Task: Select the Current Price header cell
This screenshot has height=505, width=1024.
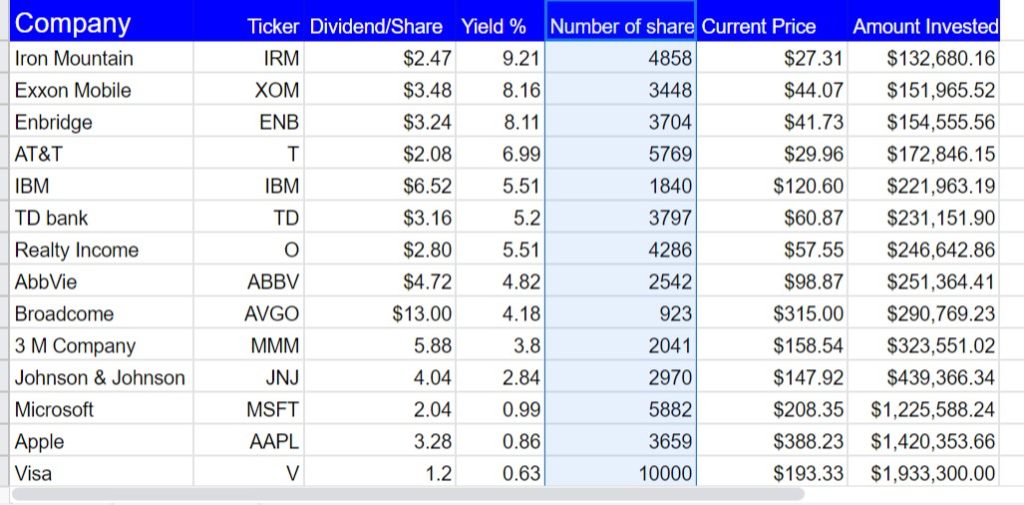Action: (772, 22)
